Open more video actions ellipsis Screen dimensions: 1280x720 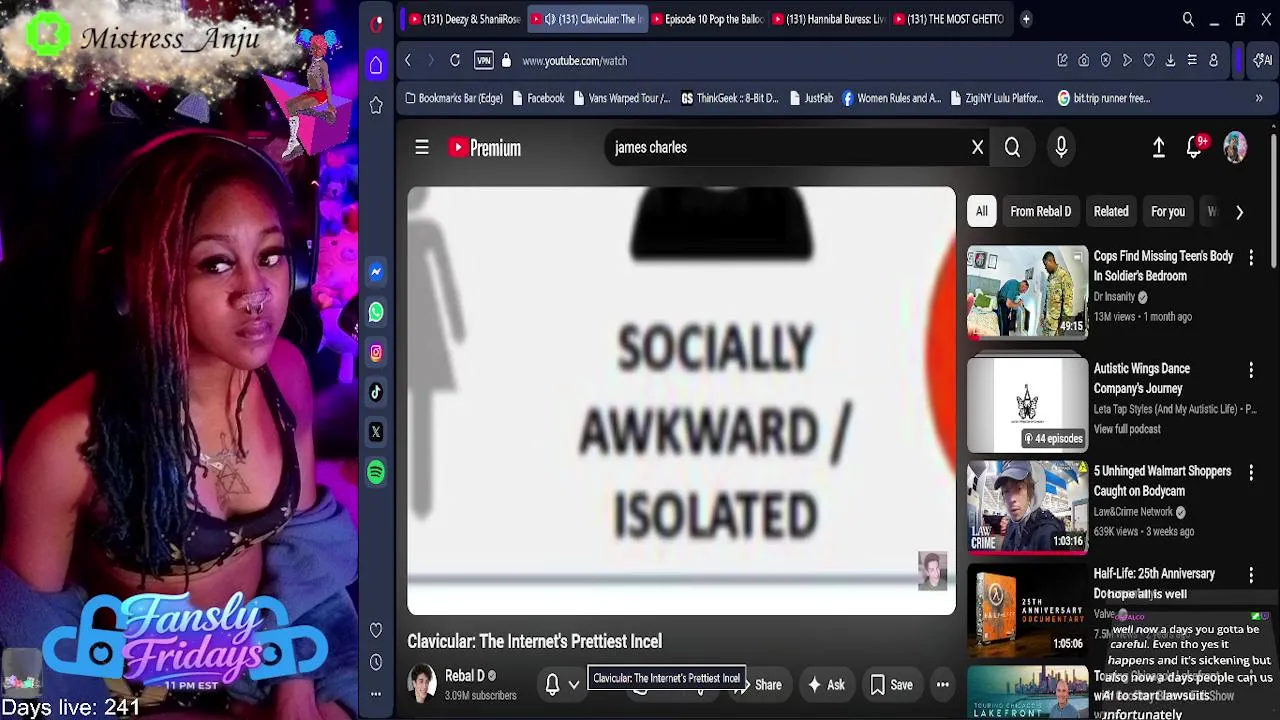942,685
